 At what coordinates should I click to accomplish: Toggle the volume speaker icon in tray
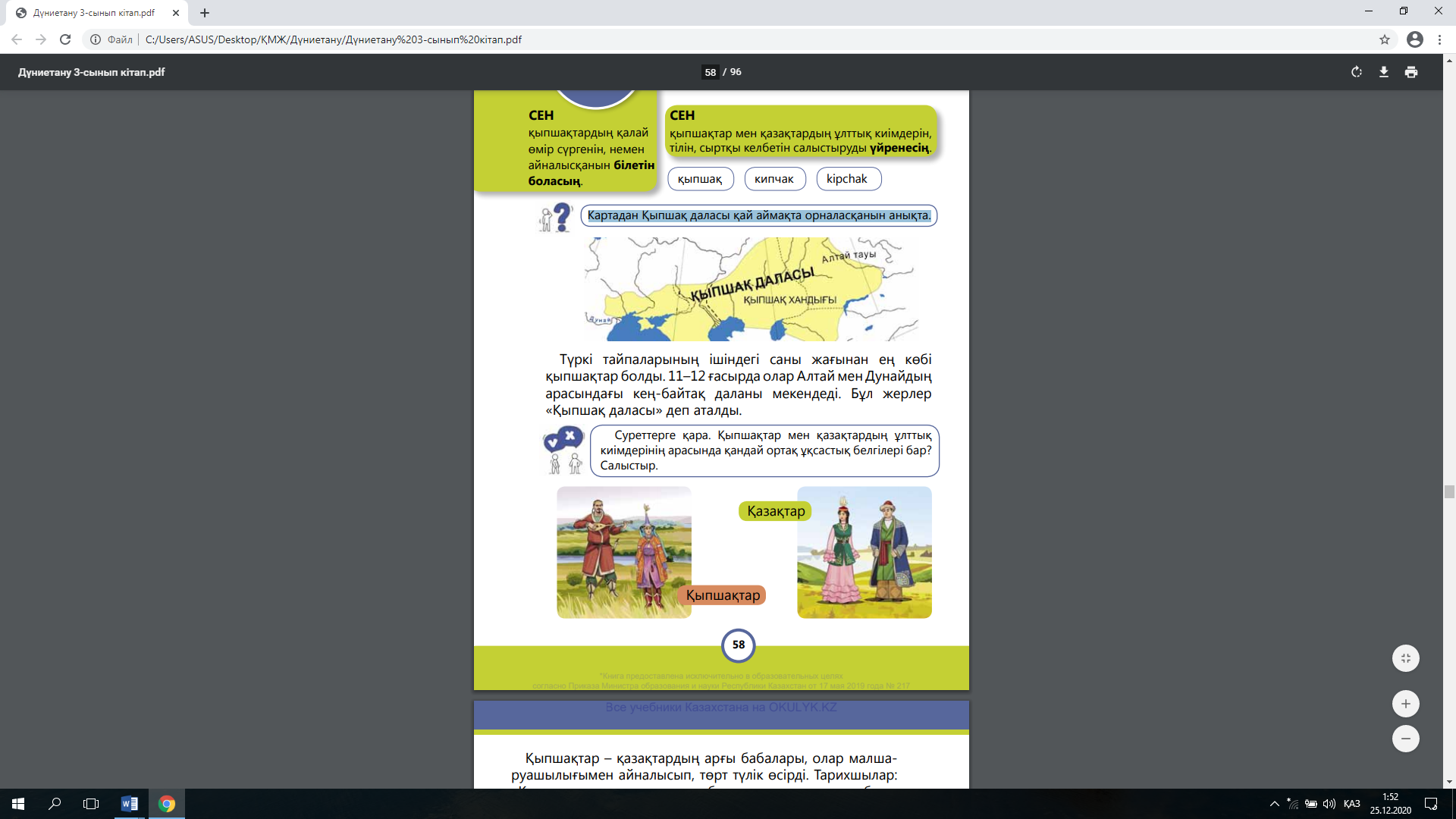click(x=1329, y=804)
